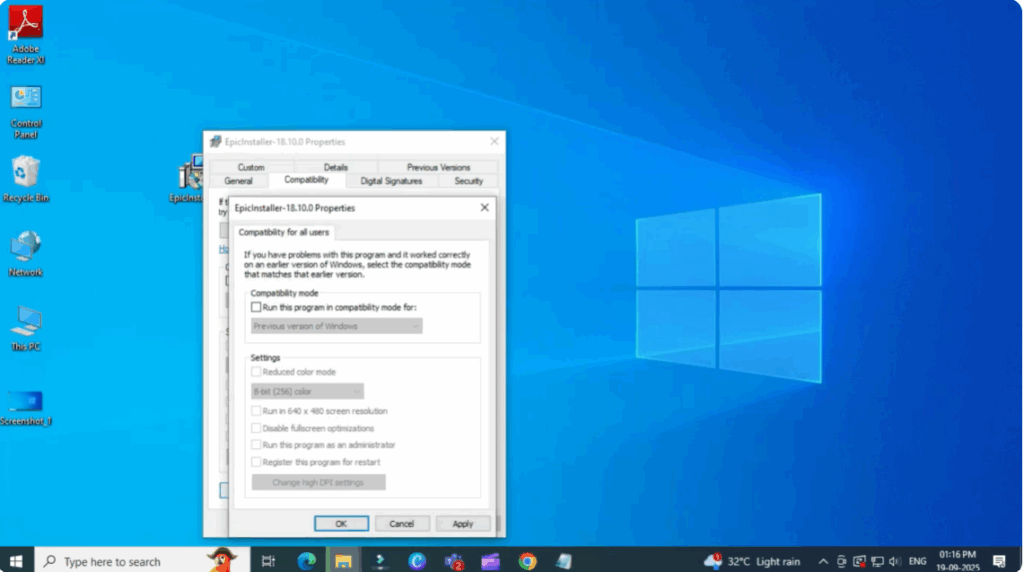Screen dimensions: 1024x572
Task: Select Compatibility for all users tab
Action: (x=283, y=232)
